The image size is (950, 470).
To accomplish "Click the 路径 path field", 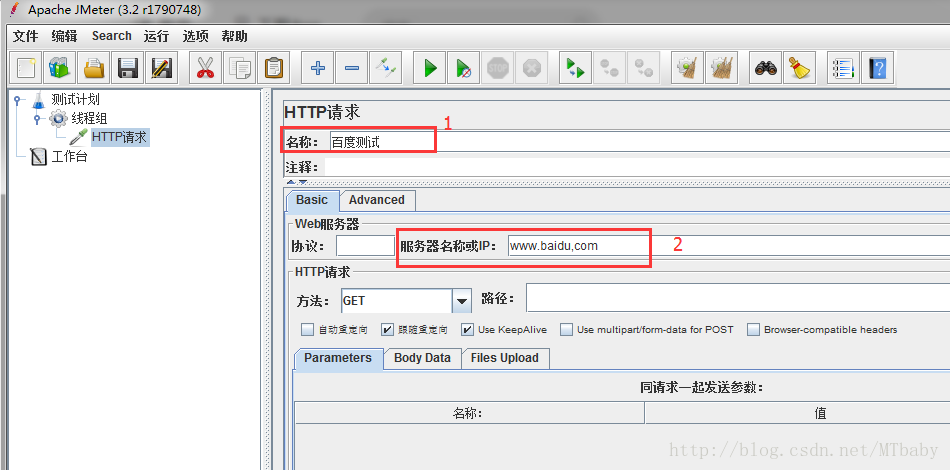I will pyautogui.click(x=738, y=298).
